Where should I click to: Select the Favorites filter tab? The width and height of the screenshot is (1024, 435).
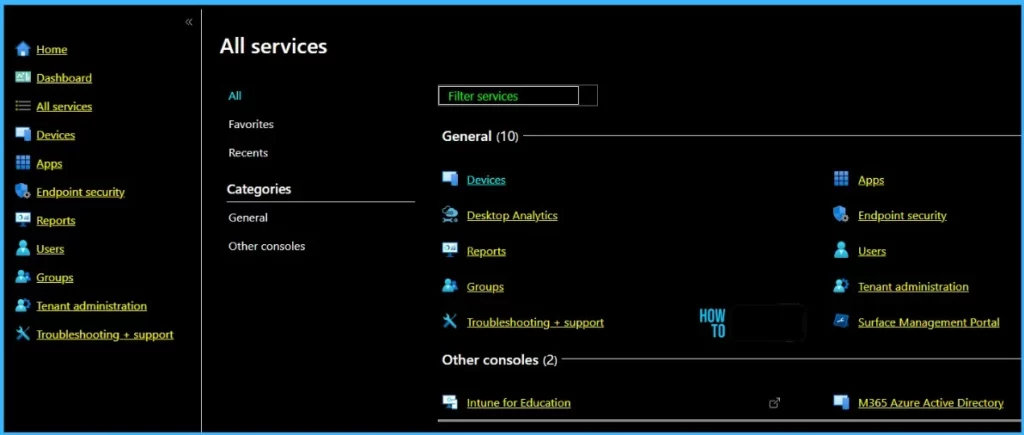(251, 124)
